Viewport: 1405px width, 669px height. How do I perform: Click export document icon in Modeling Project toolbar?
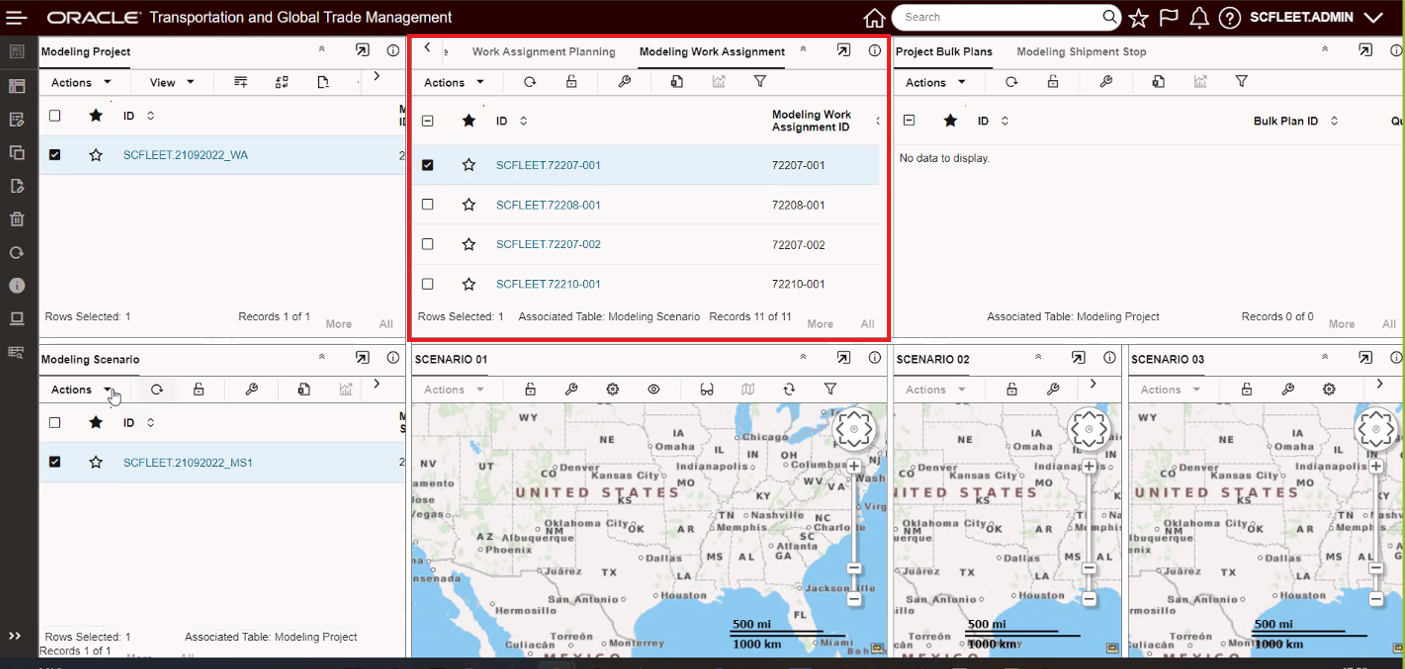click(323, 82)
